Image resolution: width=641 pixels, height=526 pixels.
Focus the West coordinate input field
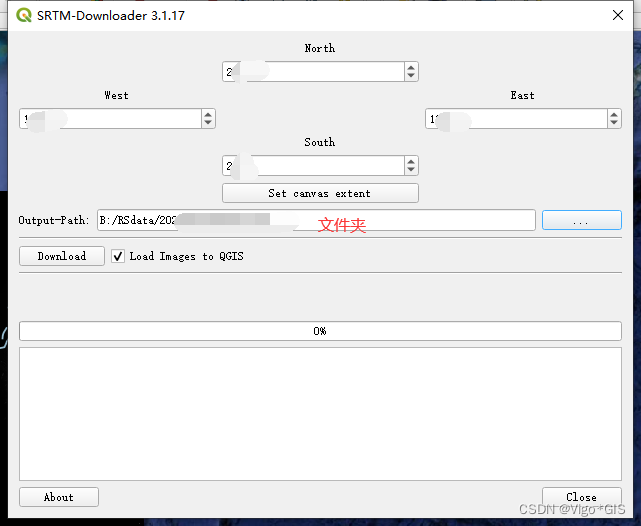(x=110, y=119)
